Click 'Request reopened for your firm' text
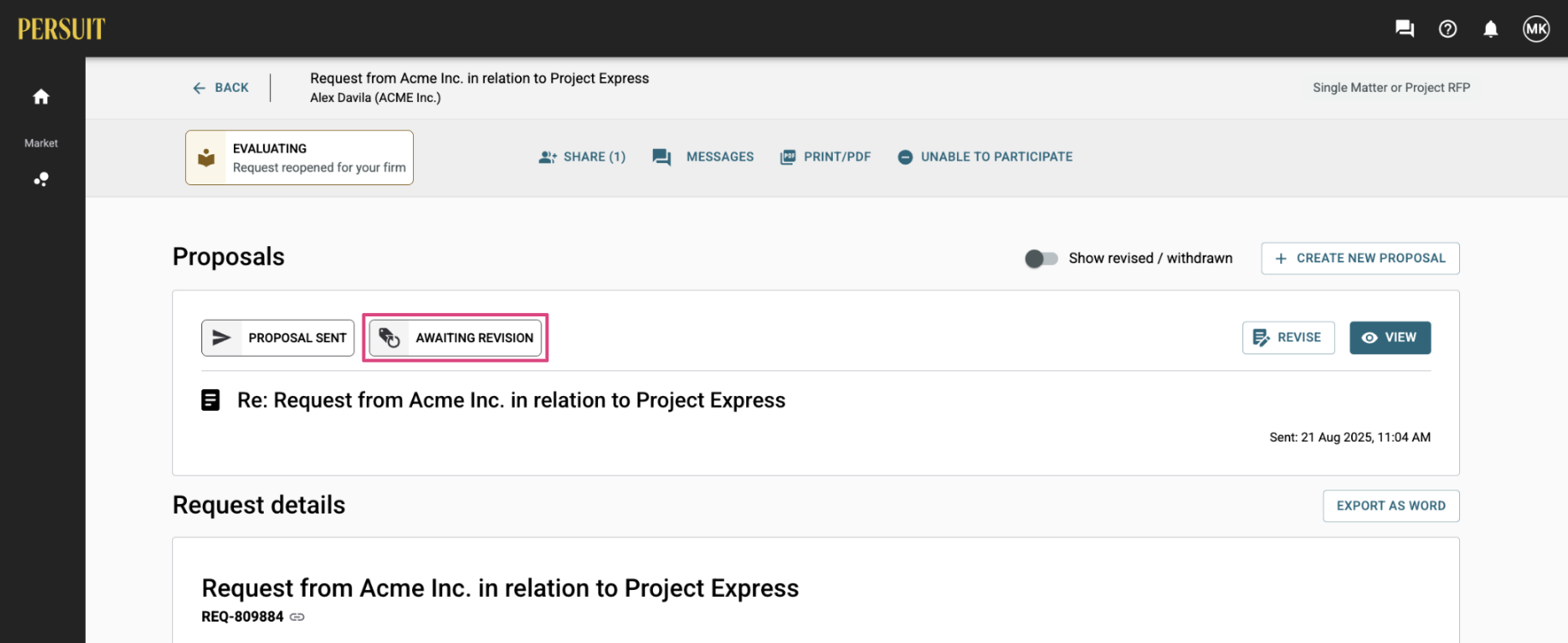Screen dimensions: 1568x643 (x=320, y=168)
